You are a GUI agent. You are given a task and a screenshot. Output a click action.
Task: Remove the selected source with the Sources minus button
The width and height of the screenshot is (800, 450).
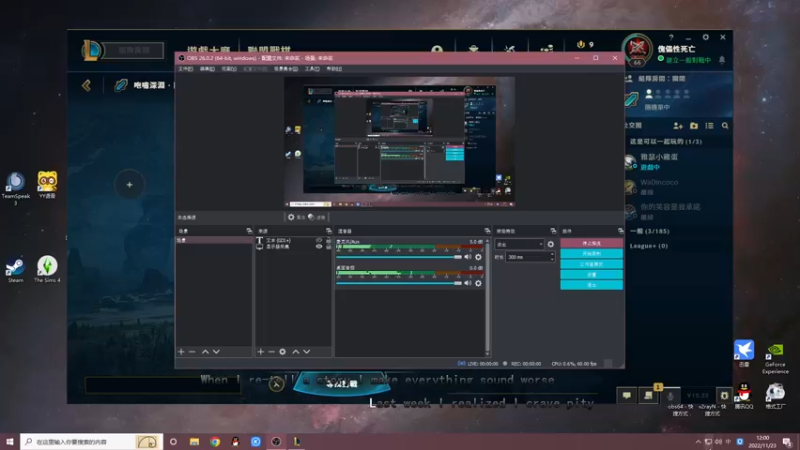coord(271,352)
